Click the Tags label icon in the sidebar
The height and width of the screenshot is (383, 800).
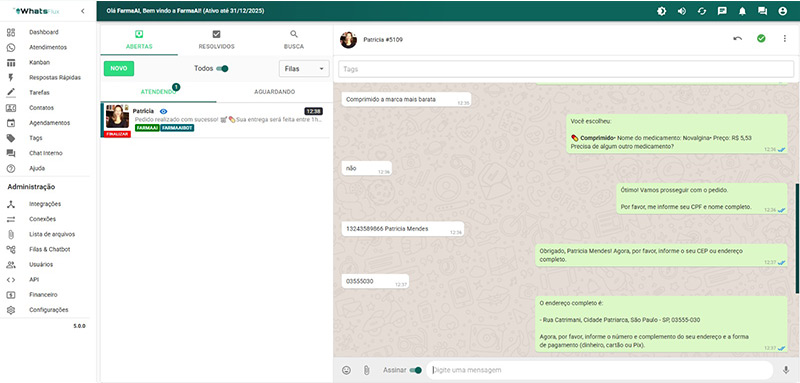[x=11, y=138]
